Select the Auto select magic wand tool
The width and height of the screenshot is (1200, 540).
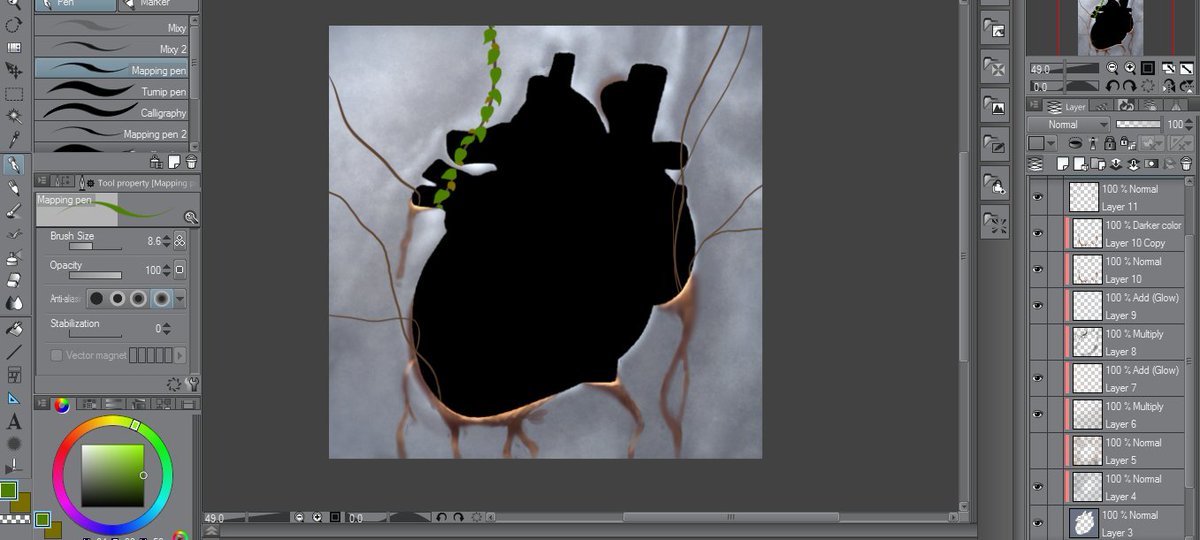point(14,117)
